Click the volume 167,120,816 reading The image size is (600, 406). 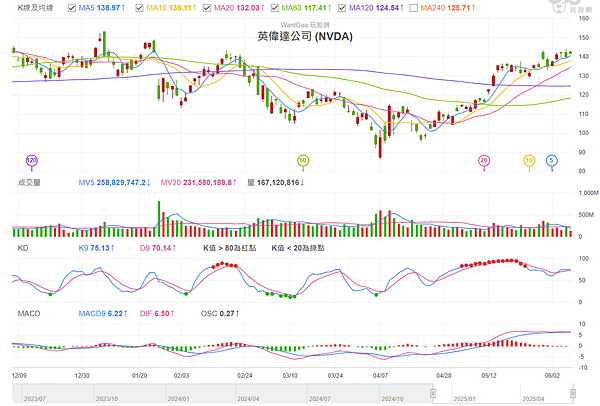(x=276, y=183)
